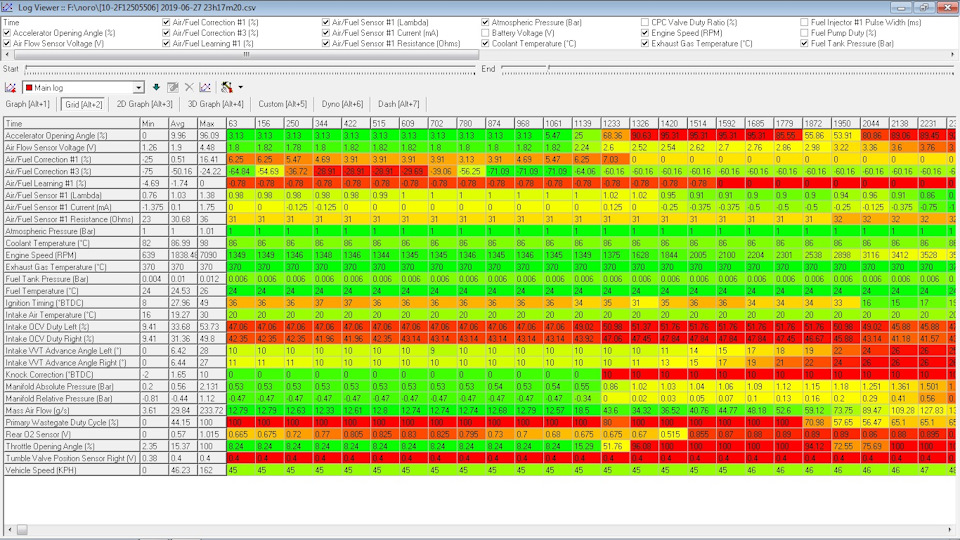960x540 pixels.
Task: Select the Rear O2 Sensor (V) row label
Action: [72, 434]
